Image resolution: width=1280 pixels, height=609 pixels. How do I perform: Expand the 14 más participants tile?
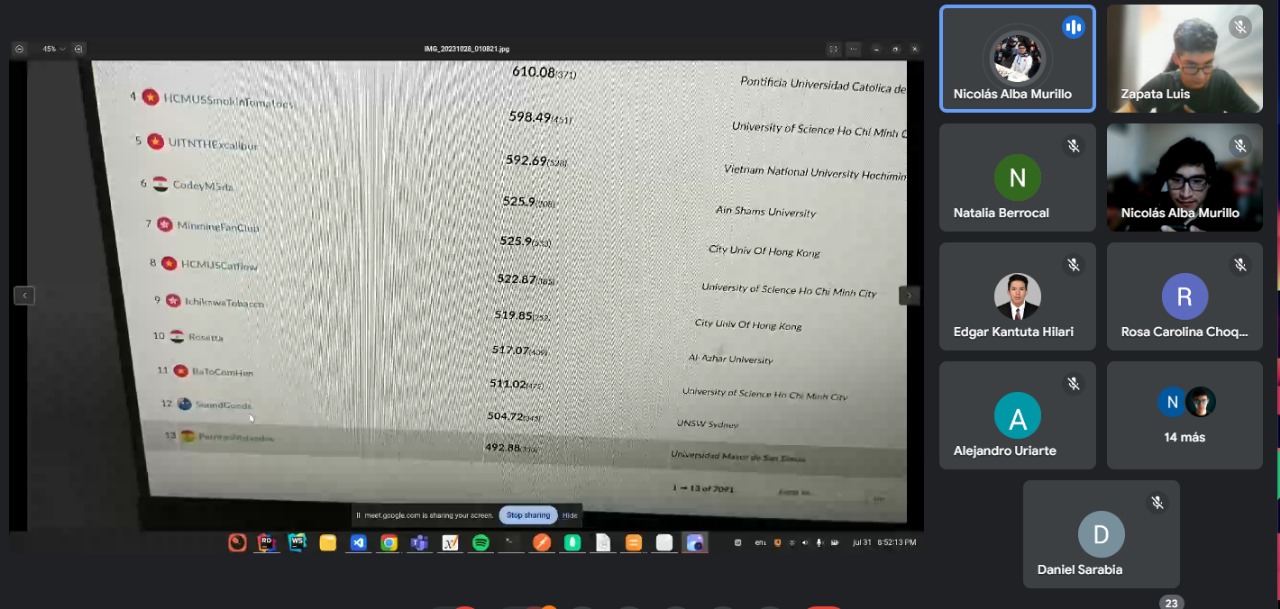[1185, 415]
